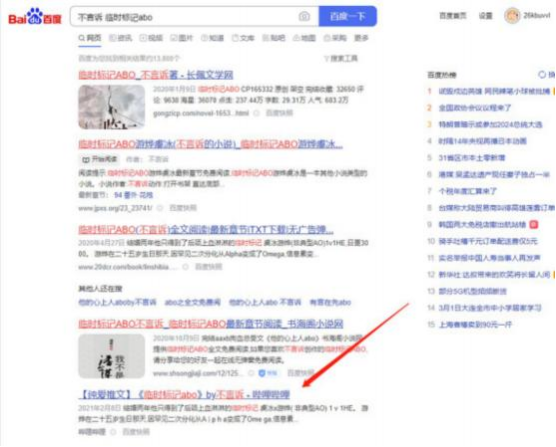Open the 搜索工具 filter
The height and width of the screenshot is (447, 556).
[341, 58]
